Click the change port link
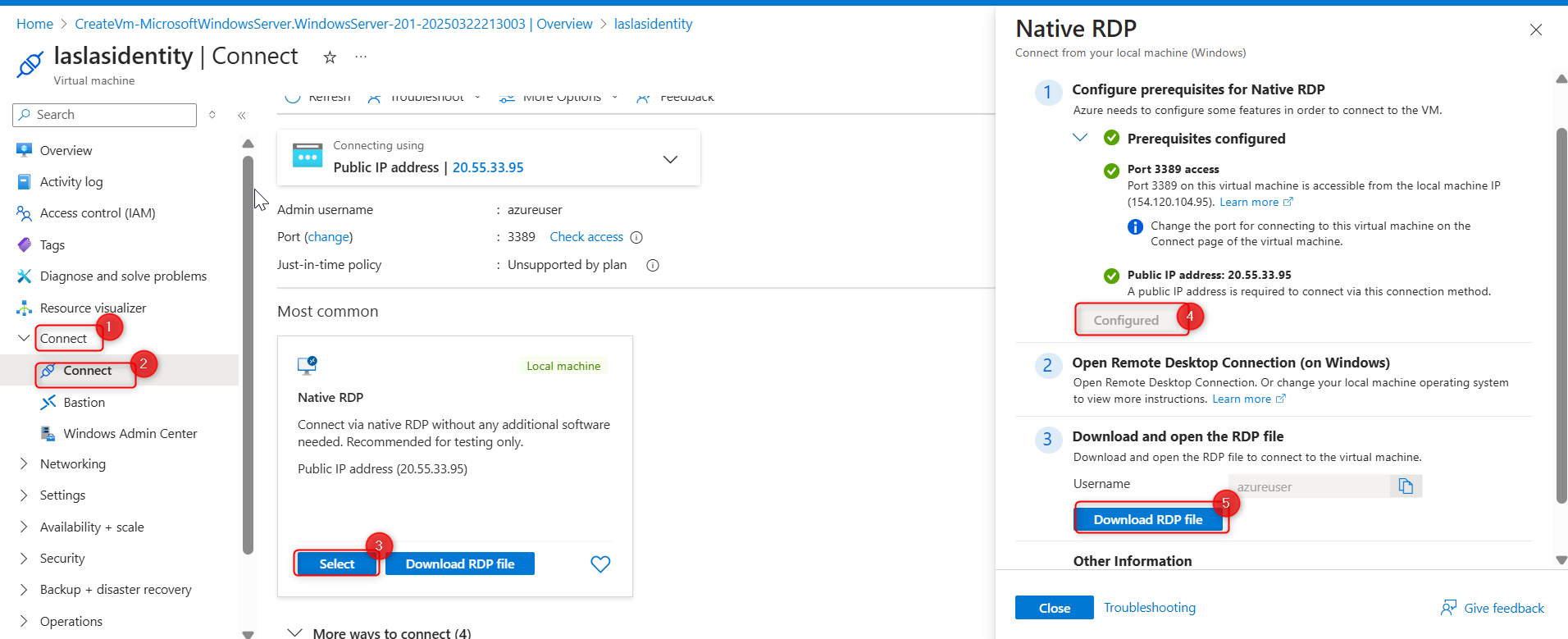 point(329,237)
